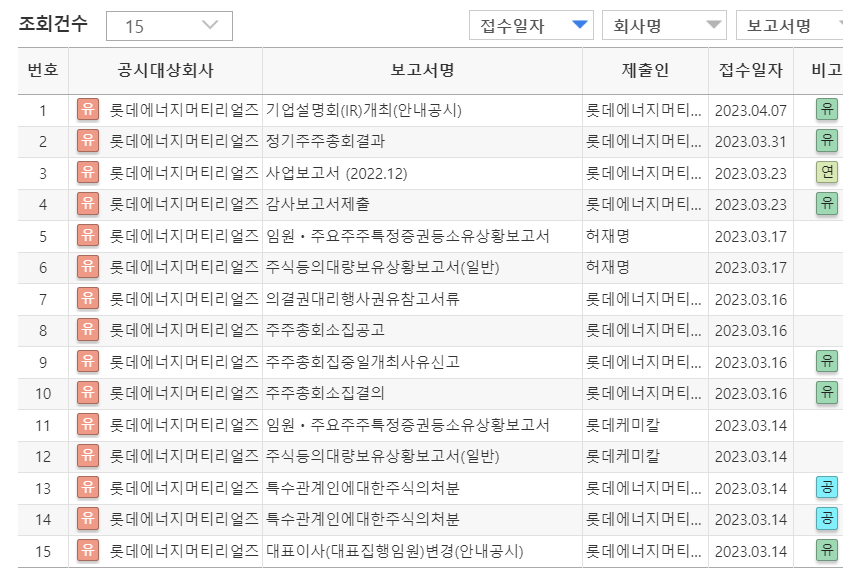Open the 조회건수 dropdown showing 15

pyautogui.click(x=169, y=26)
